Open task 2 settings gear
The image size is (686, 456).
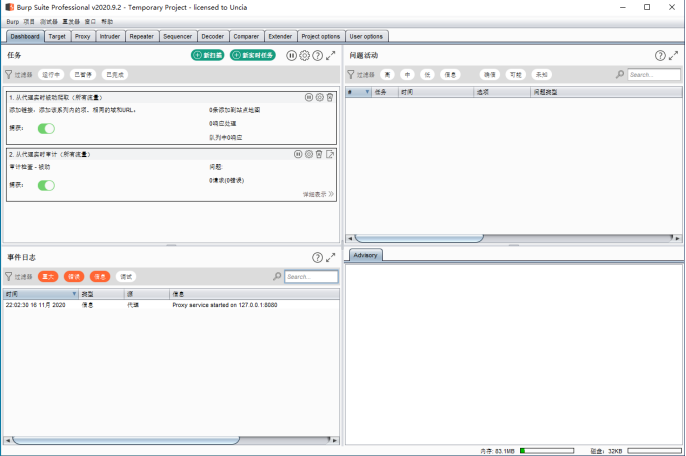[309, 154]
